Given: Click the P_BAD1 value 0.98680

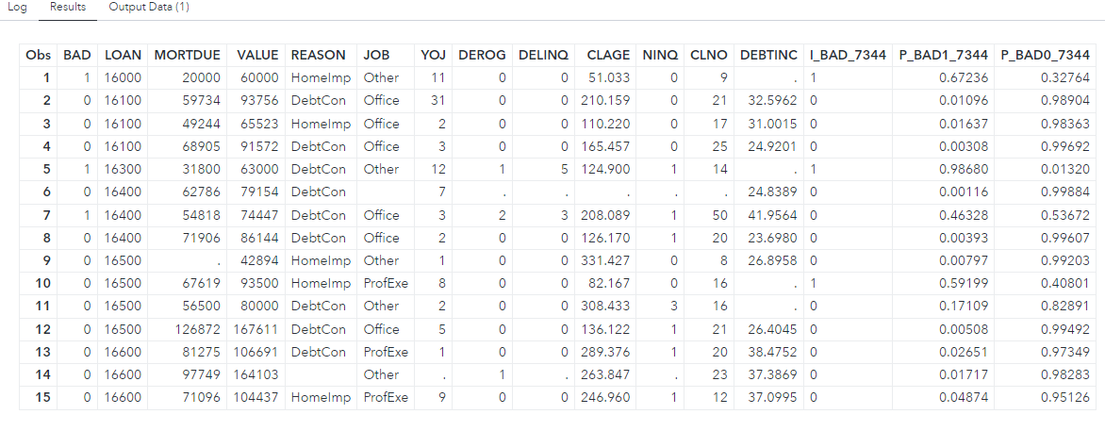Looking at the screenshot, I should point(963,169).
